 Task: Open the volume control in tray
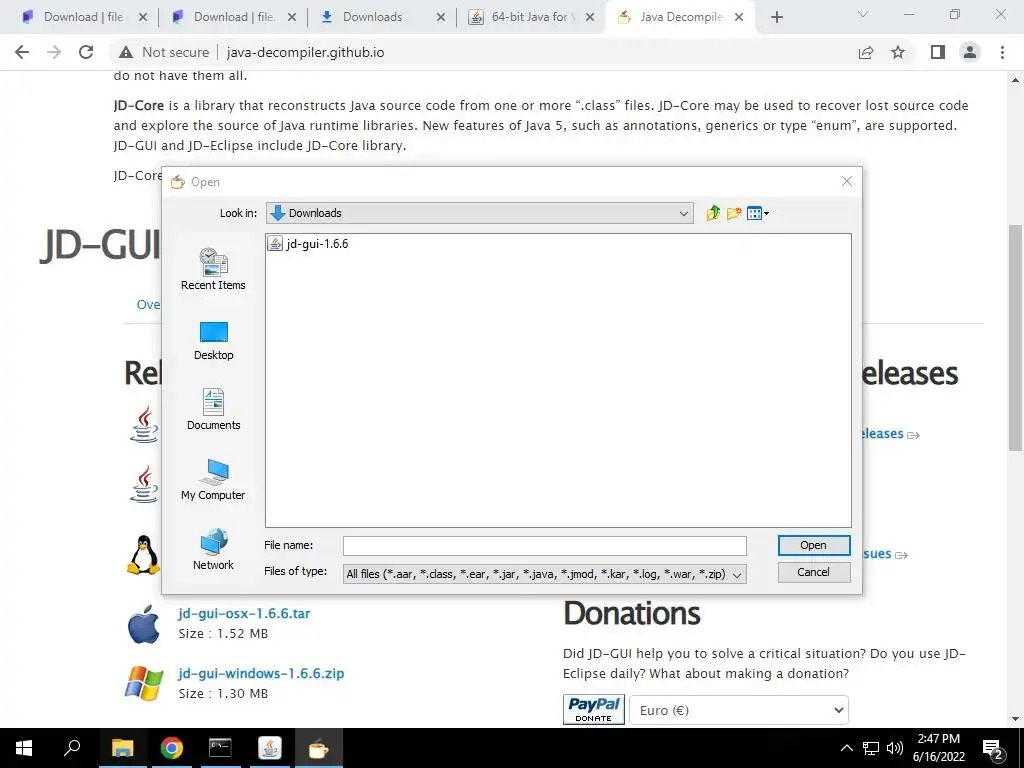coord(895,748)
